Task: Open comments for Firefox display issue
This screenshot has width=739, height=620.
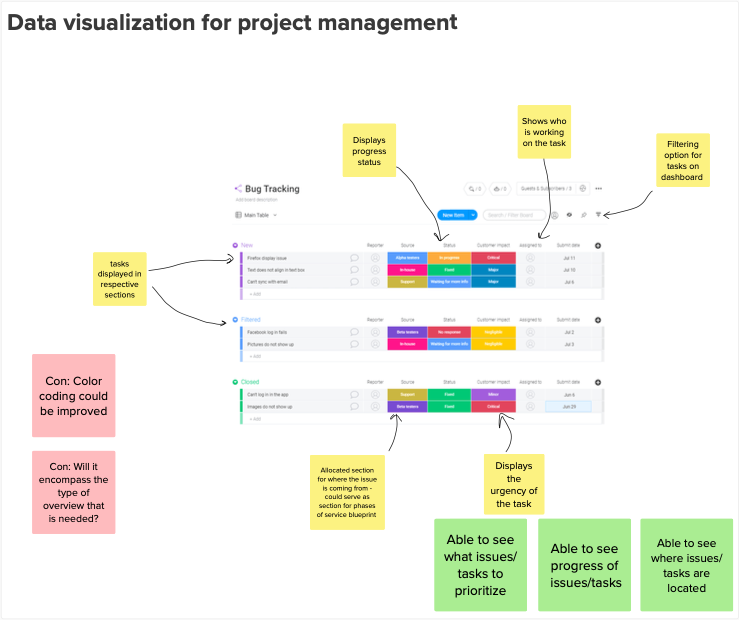Action: pos(354,258)
